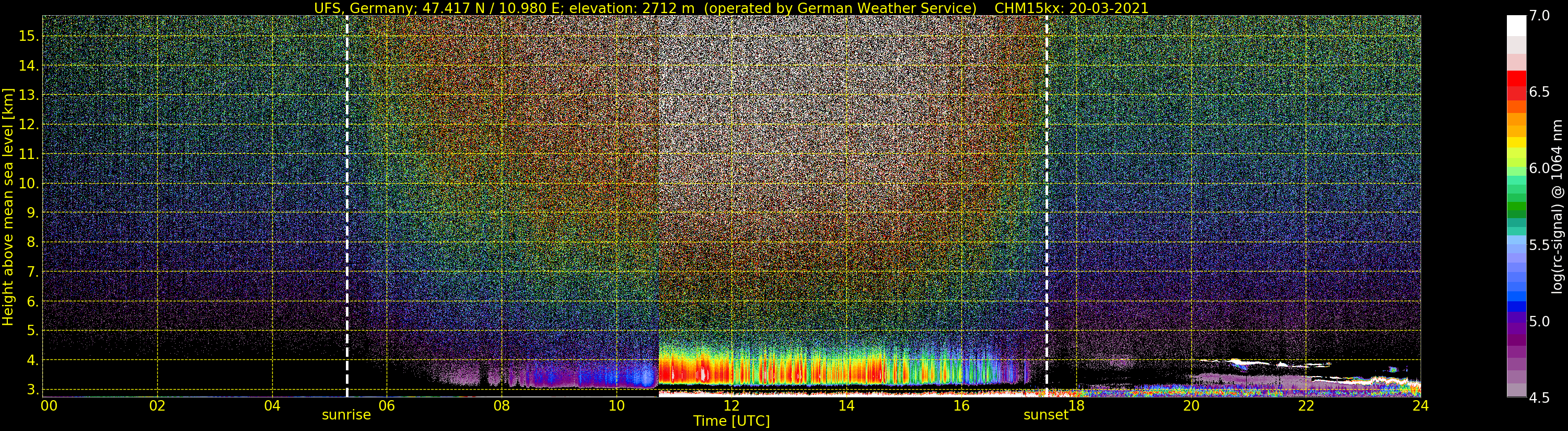Click the 'CHM15kx: 20-03-2021' title text
Viewport: 1568px width, 431px height.
click(x=1071, y=8)
